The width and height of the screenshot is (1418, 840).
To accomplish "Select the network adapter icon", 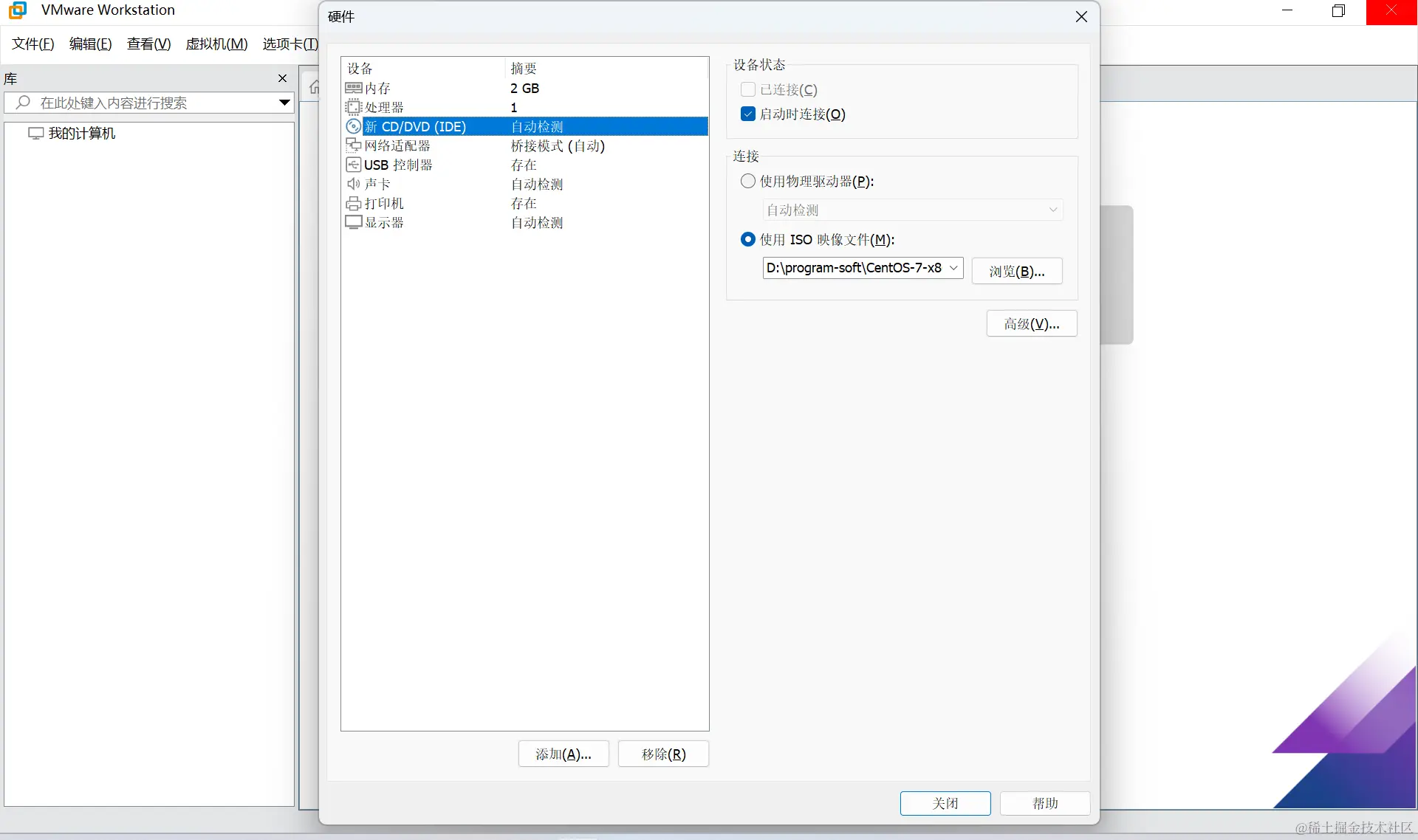I will [x=353, y=145].
